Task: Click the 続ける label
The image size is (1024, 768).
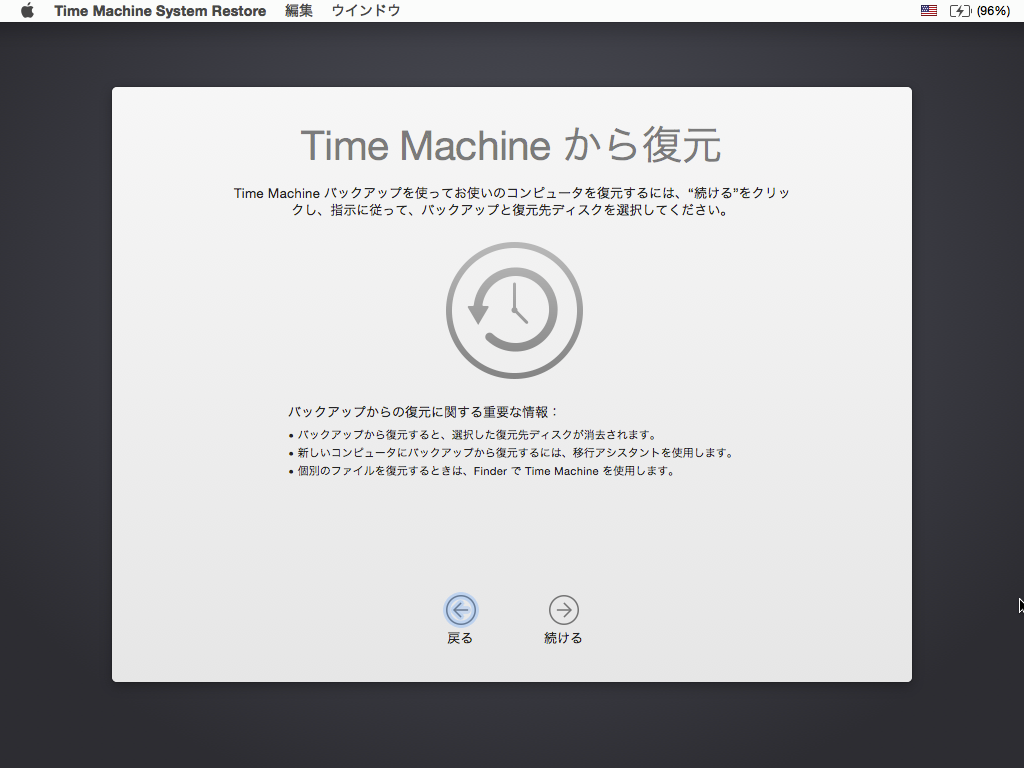Action: [x=564, y=638]
